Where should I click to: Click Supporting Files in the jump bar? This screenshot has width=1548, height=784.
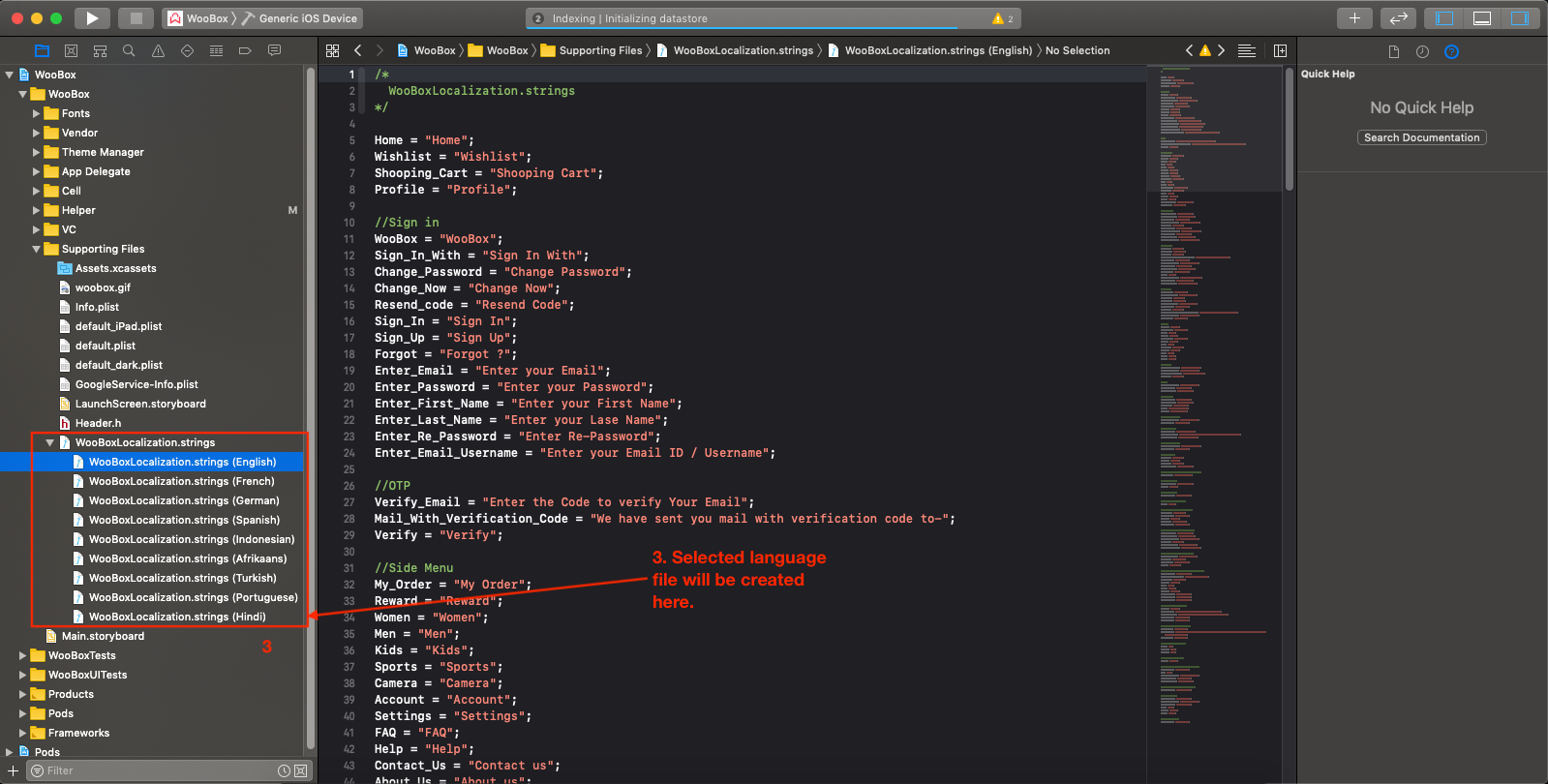coord(592,50)
